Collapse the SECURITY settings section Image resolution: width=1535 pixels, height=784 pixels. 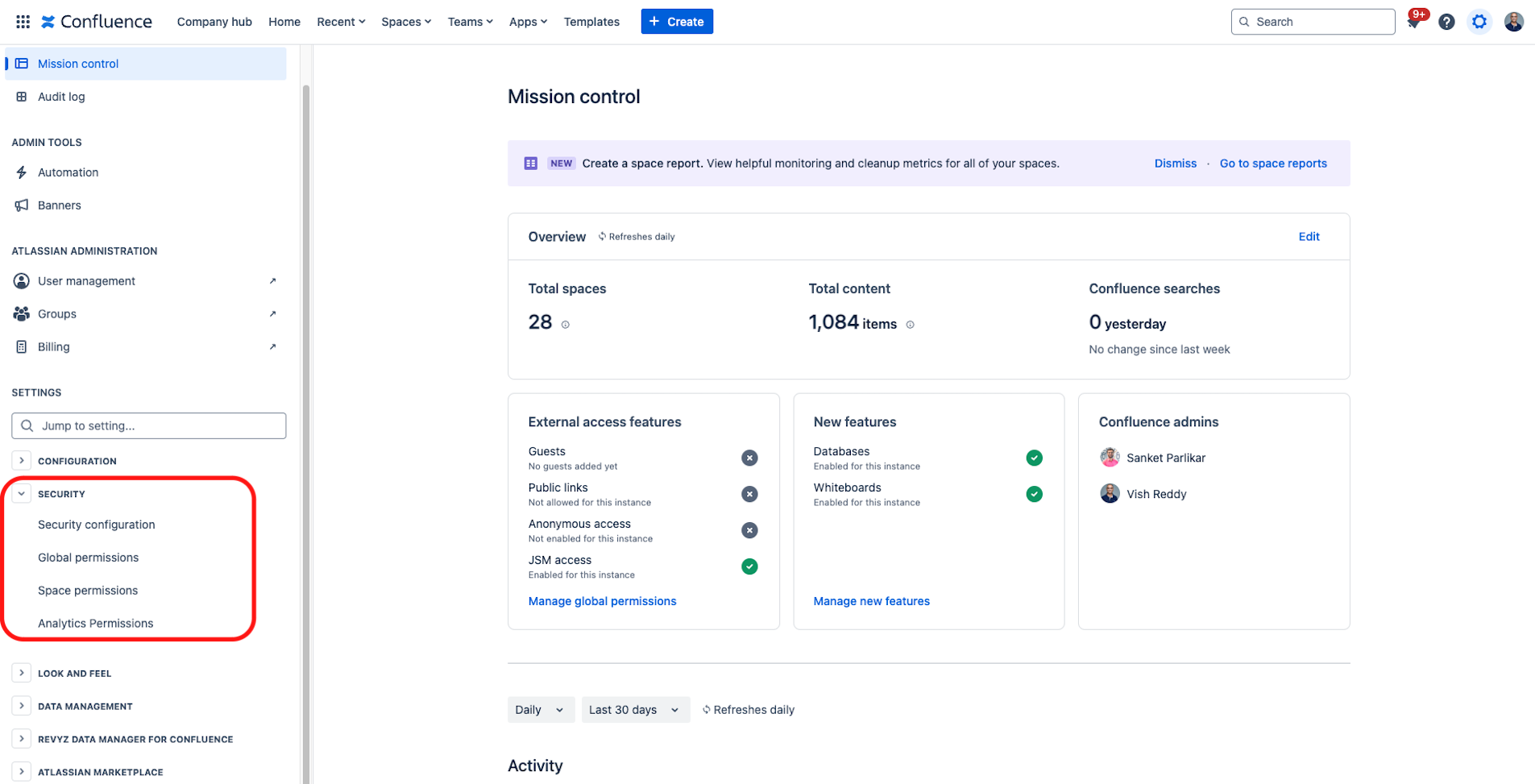(21, 493)
